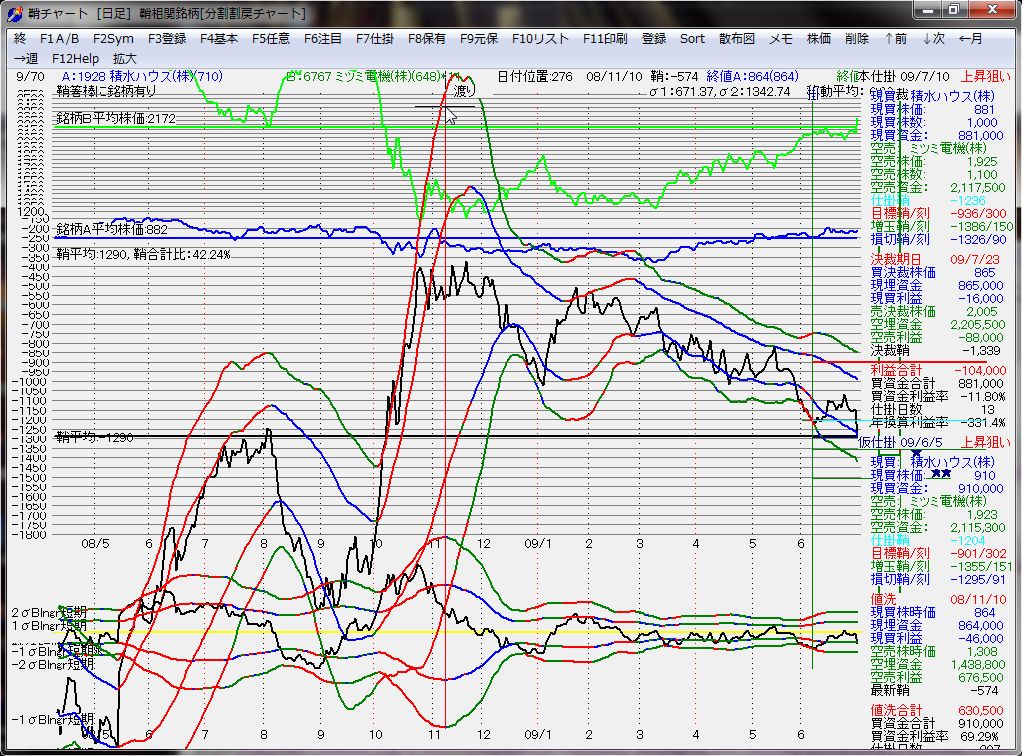The width and height of the screenshot is (1022, 756).
Task: Click the 日付位置:276 text
Action: pyautogui.click(x=535, y=76)
